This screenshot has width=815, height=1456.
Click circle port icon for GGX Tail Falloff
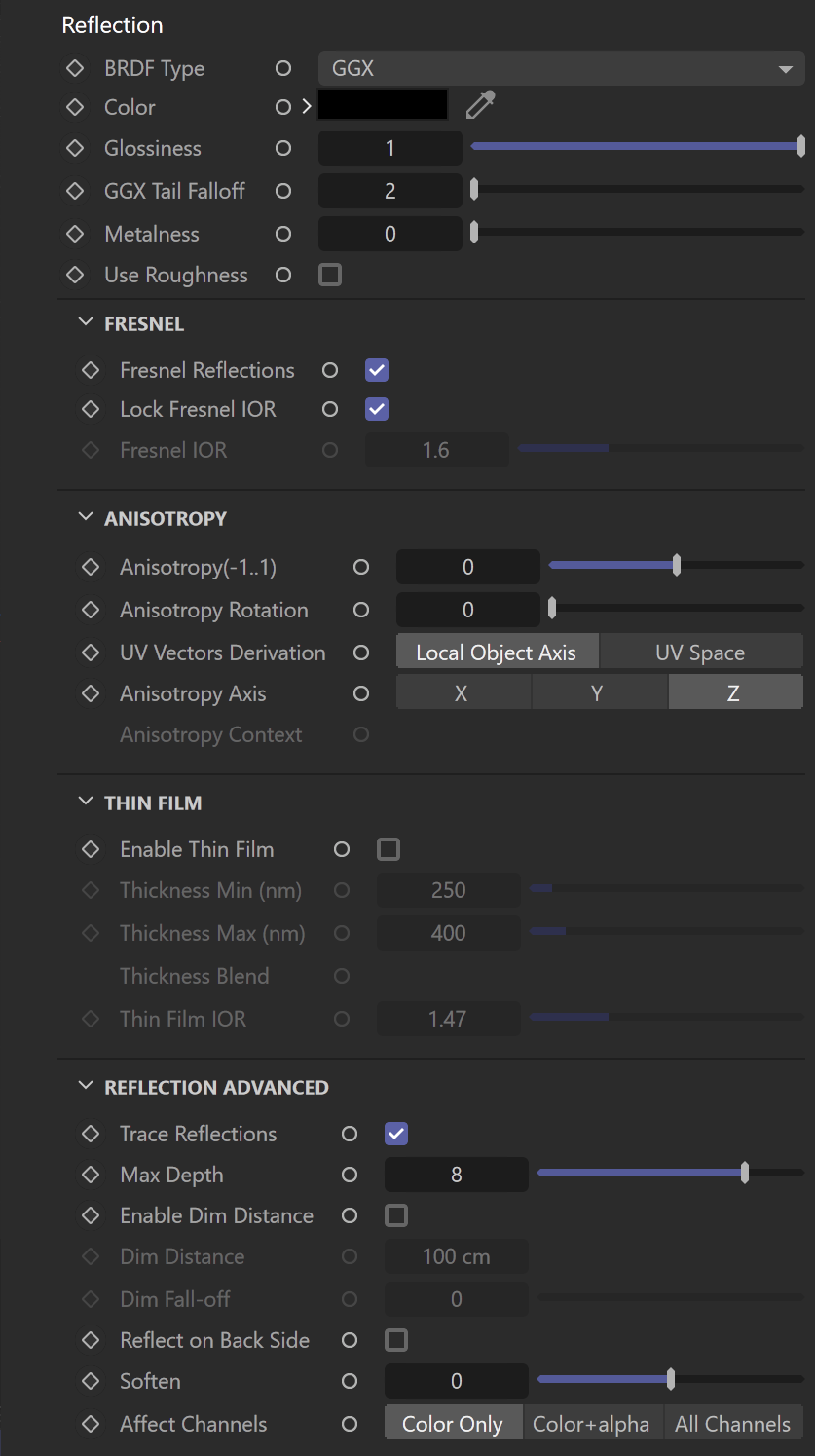coord(283,191)
